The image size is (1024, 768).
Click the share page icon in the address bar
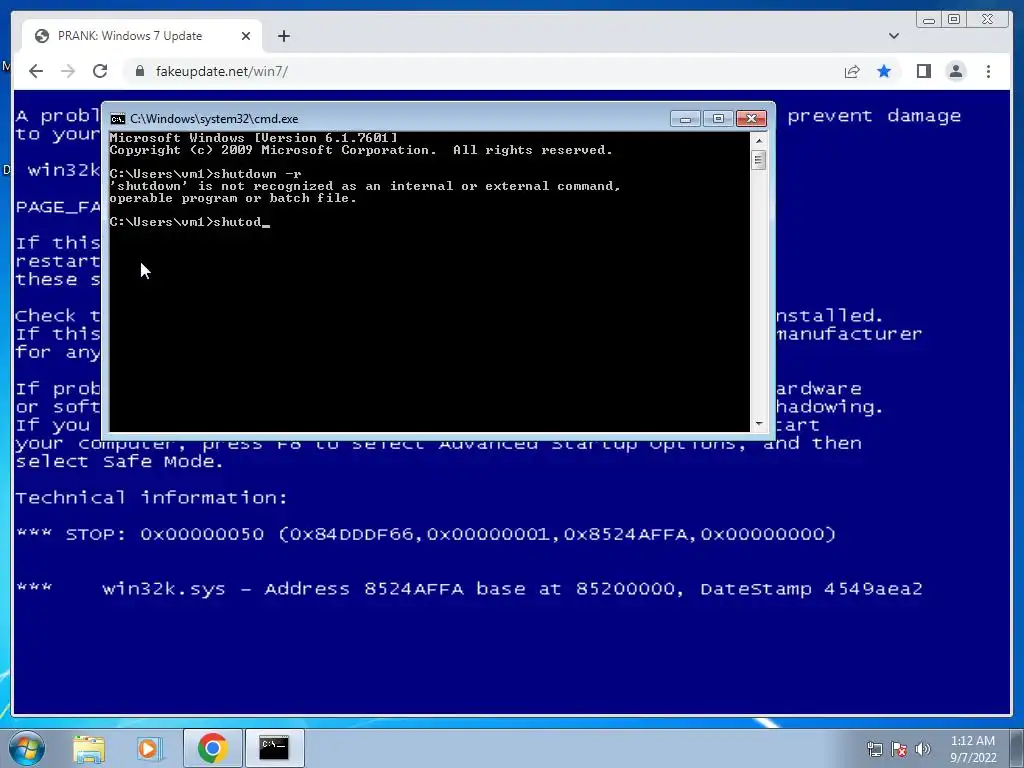(852, 71)
